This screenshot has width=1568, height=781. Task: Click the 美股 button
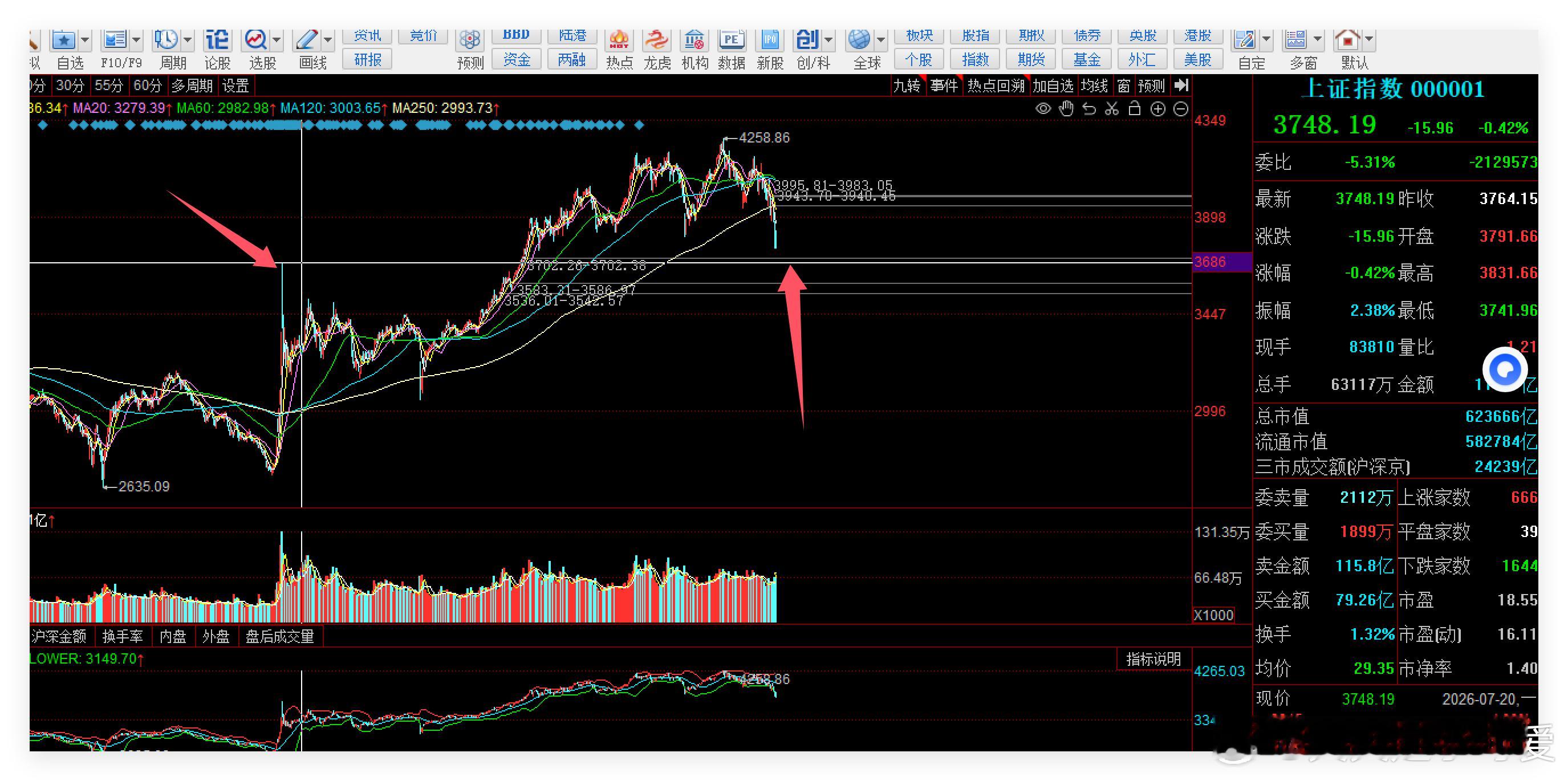tap(1199, 60)
